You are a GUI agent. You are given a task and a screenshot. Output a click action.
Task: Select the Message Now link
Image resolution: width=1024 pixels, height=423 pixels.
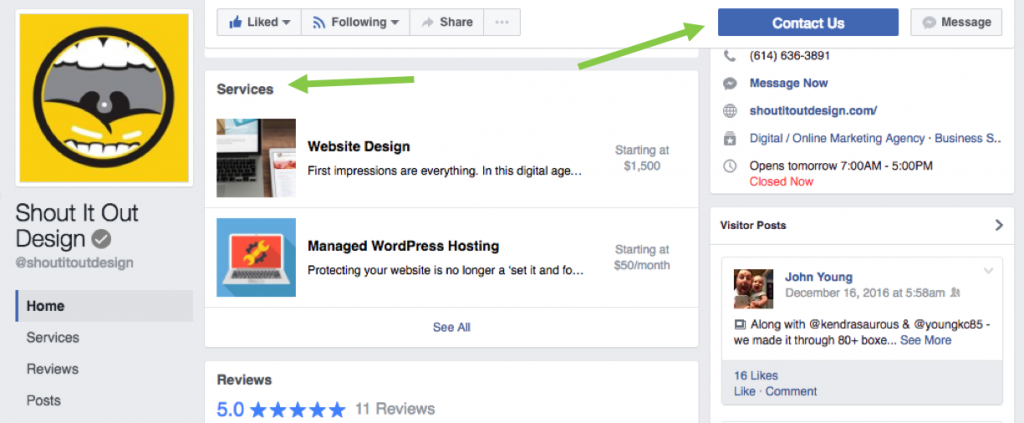tap(788, 83)
